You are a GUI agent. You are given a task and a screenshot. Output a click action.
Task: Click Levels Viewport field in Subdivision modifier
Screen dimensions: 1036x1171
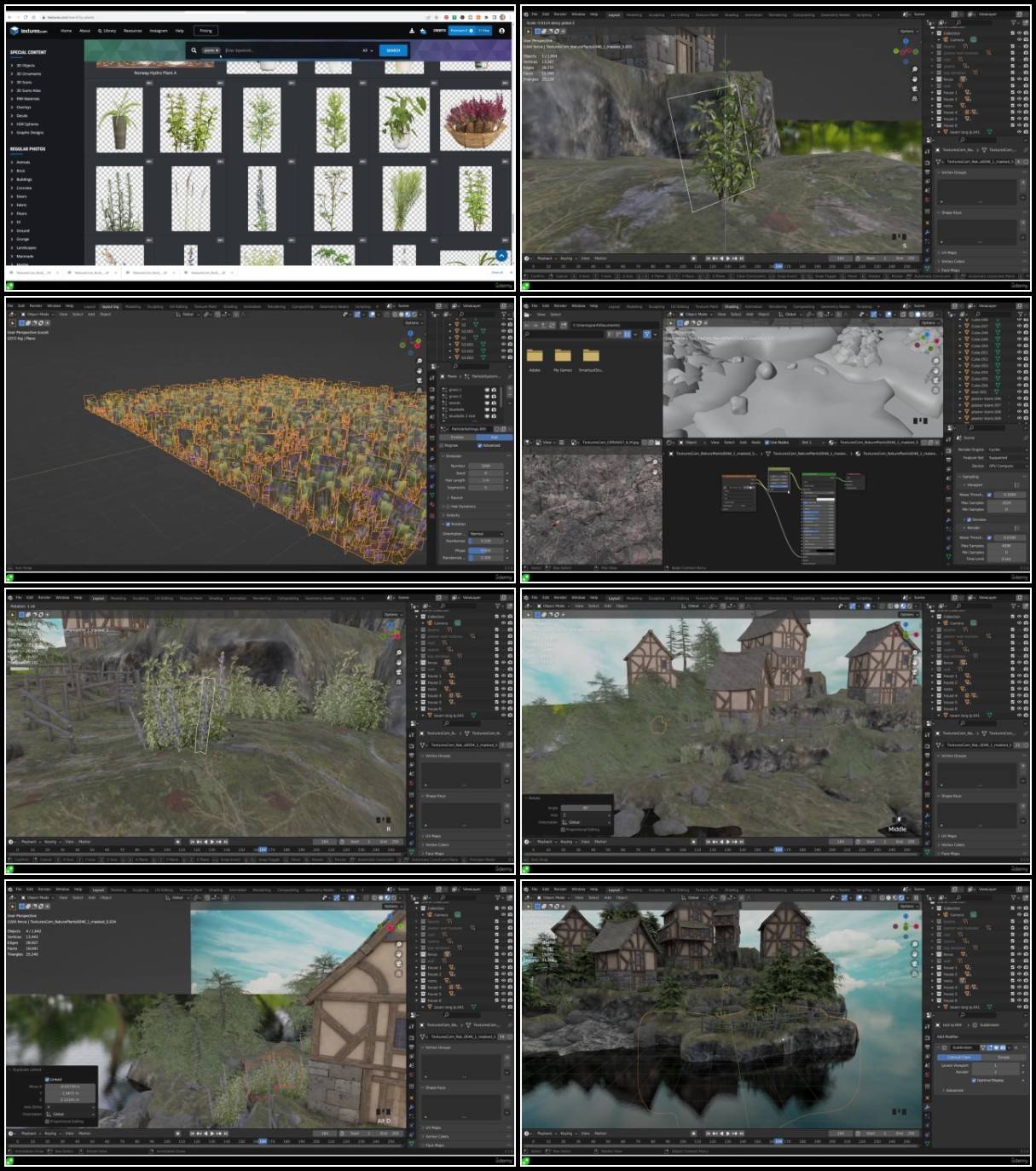click(x=995, y=1065)
